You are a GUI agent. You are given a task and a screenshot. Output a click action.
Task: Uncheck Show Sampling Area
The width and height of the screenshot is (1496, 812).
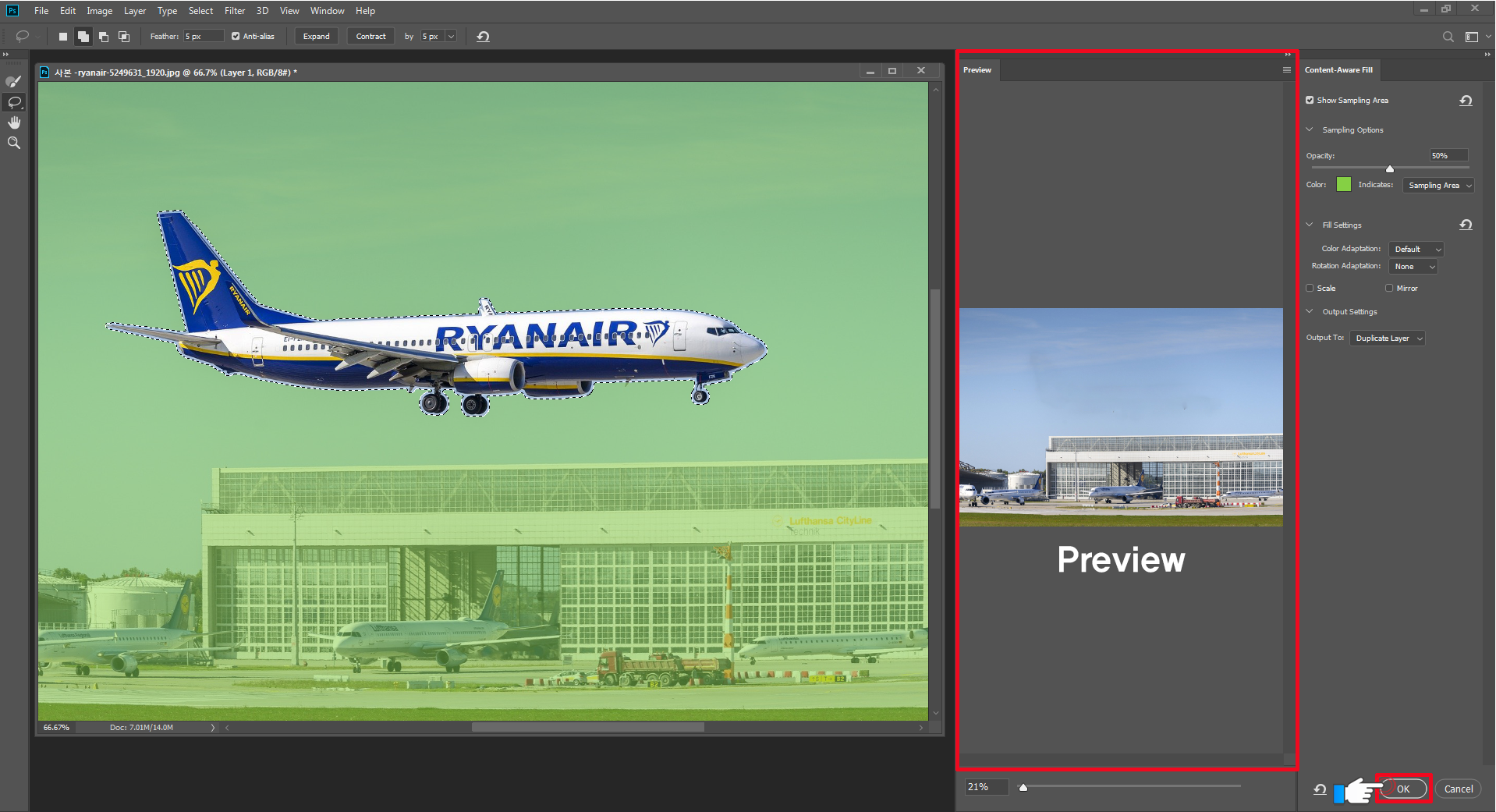[1310, 100]
